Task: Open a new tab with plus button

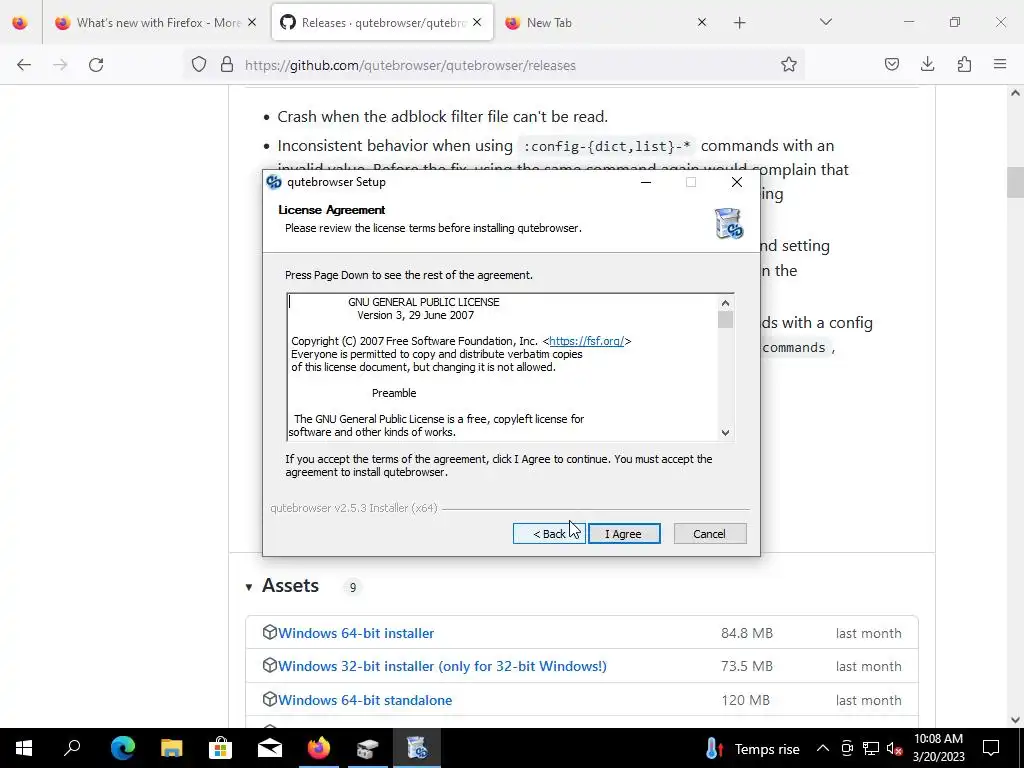Action: (739, 23)
